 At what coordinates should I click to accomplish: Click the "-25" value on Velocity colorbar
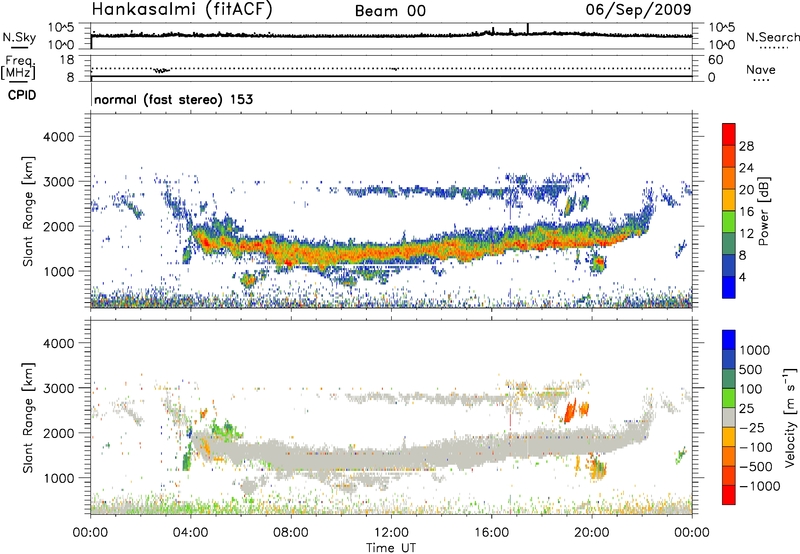(751, 428)
